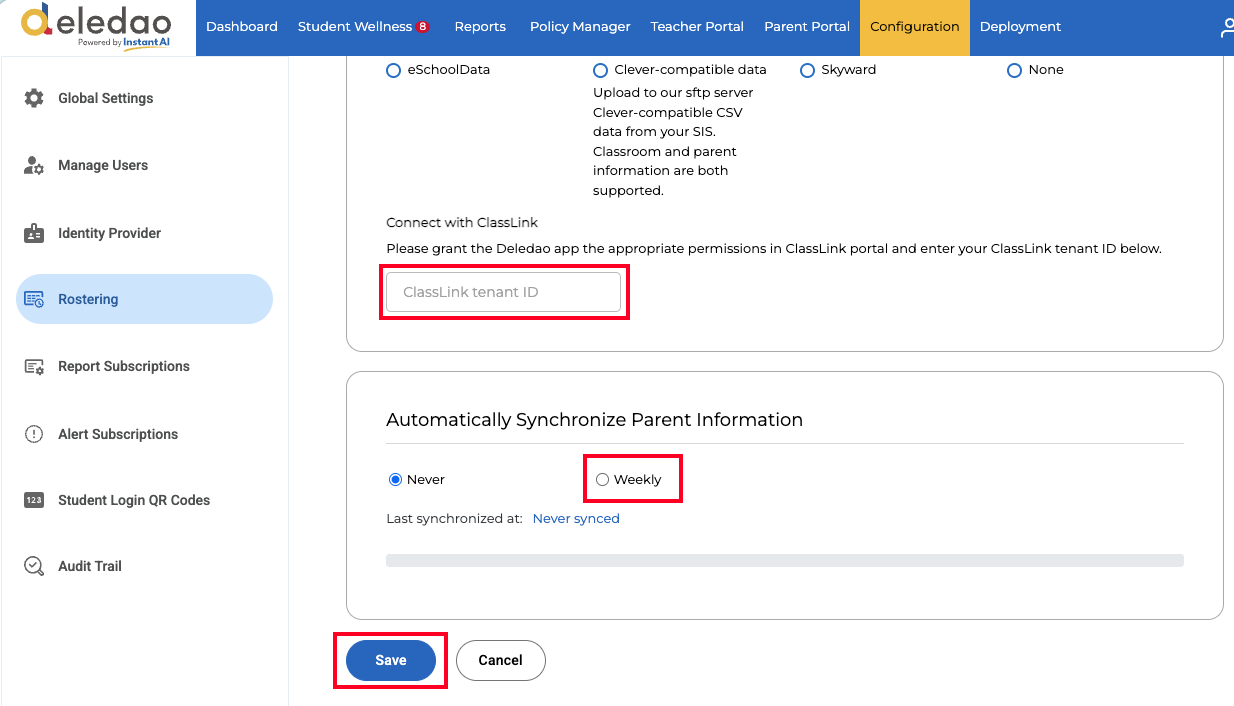Click the Cancel button
Viewport: 1234px width, 706px height.
pyautogui.click(x=501, y=660)
